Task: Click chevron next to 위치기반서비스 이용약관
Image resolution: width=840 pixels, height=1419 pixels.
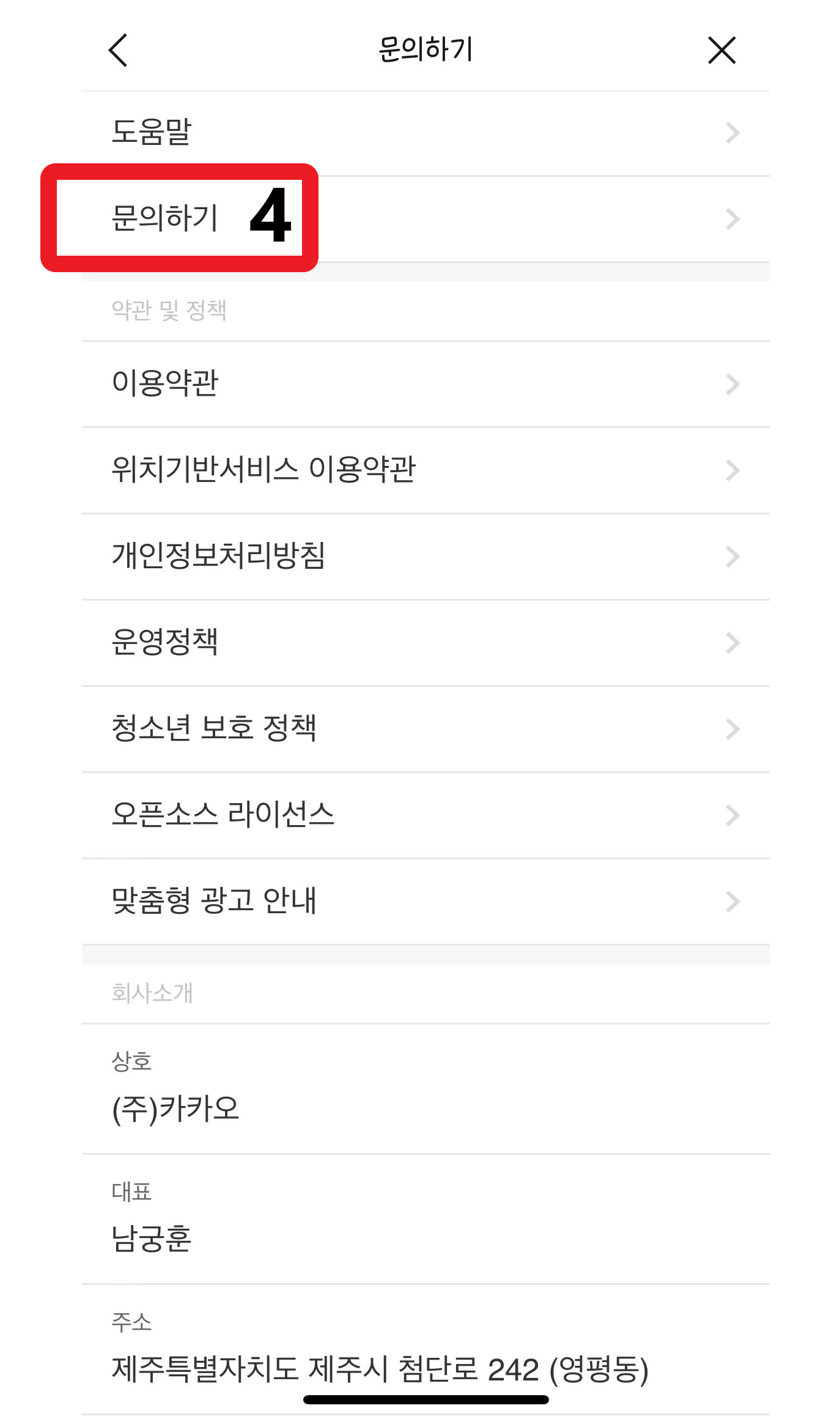Action: (732, 470)
